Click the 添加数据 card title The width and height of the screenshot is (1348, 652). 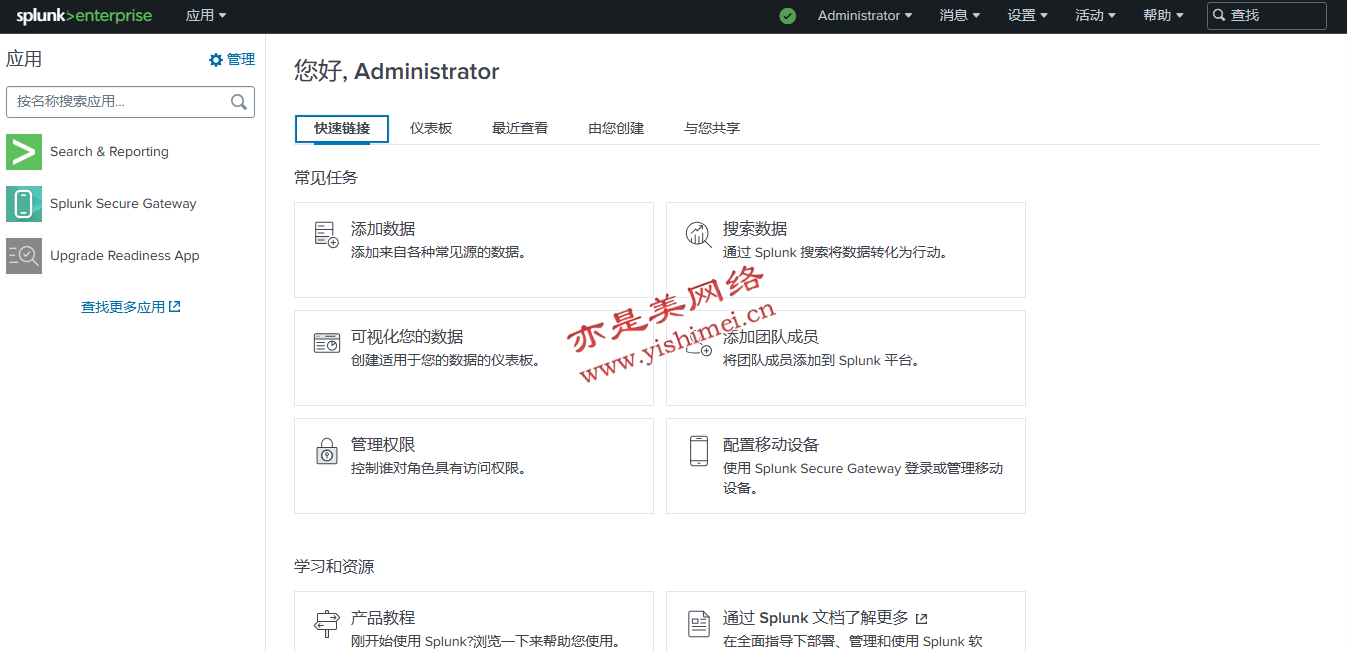(x=383, y=229)
